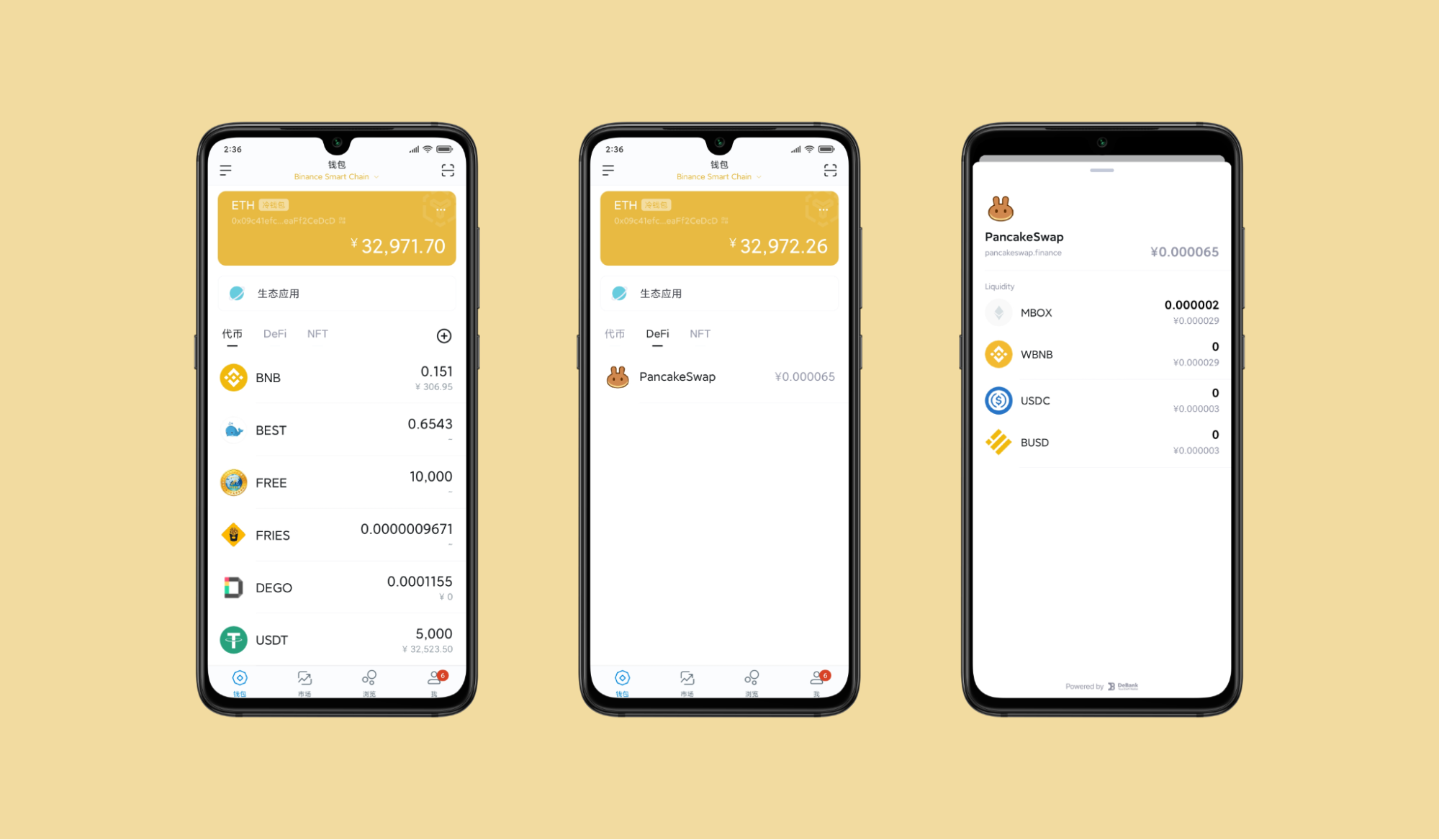The height and width of the screenshot is (840, 1439).
Task: Switch to the DeFi tab
Action: click(x=278, y=333)
